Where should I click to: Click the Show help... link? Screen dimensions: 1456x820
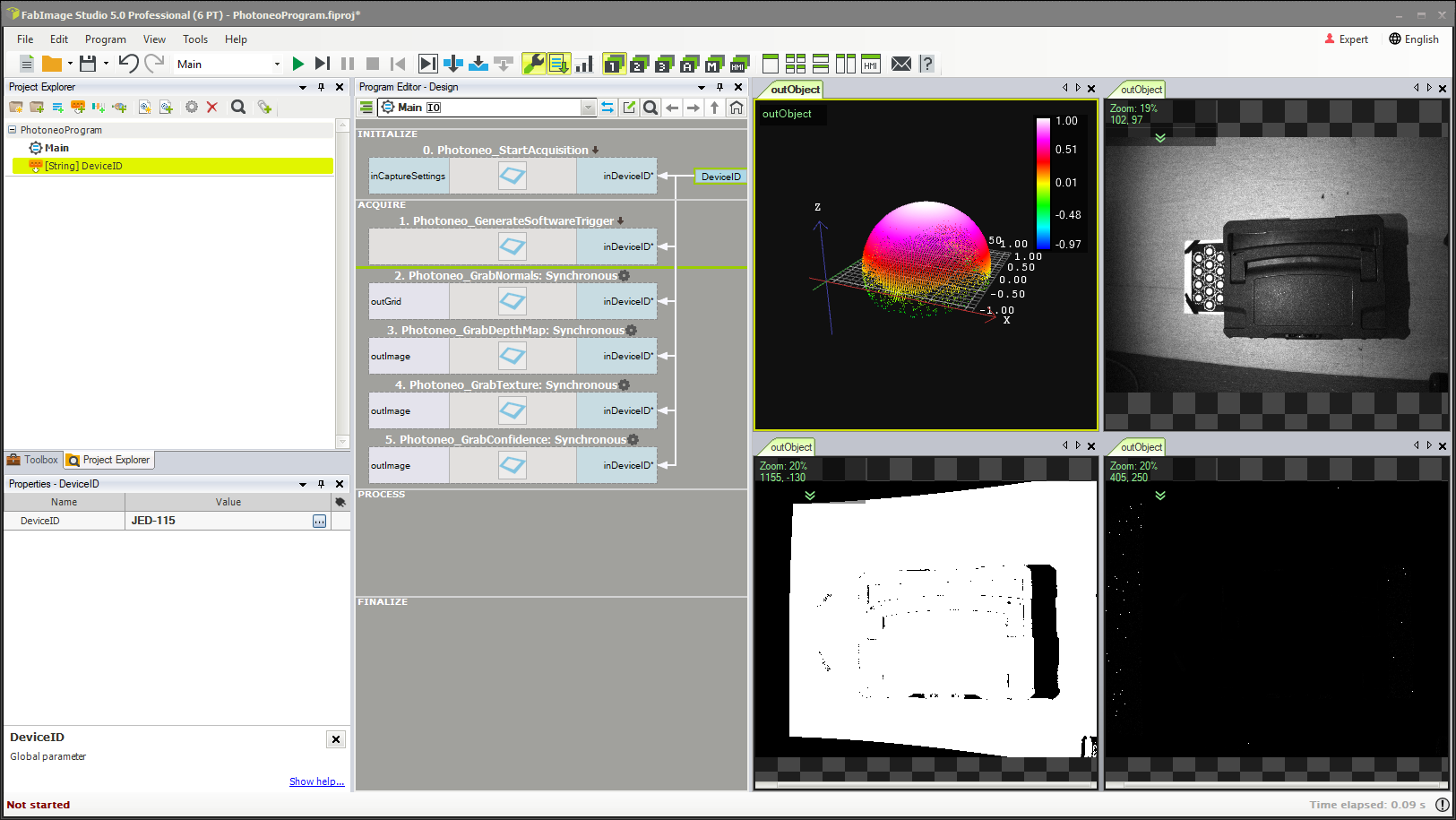(316, 781)
